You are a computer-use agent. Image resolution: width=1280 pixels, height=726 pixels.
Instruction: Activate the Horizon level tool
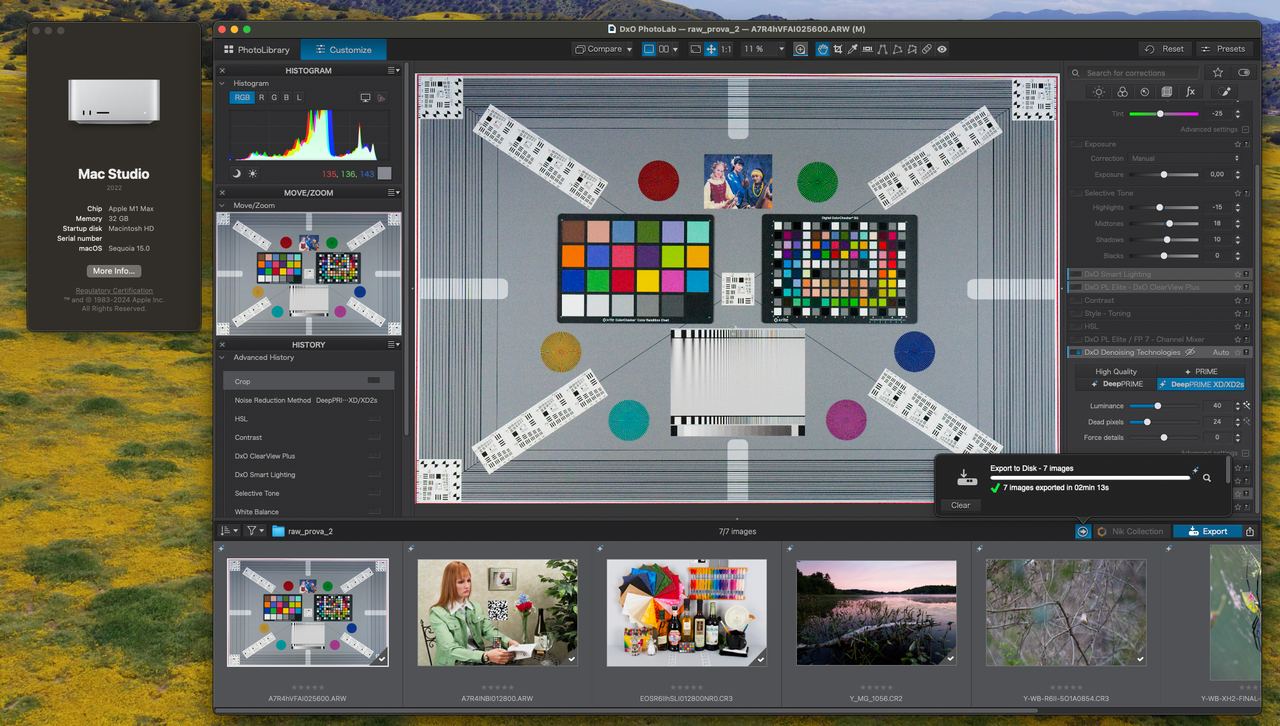tap(868, 49)
